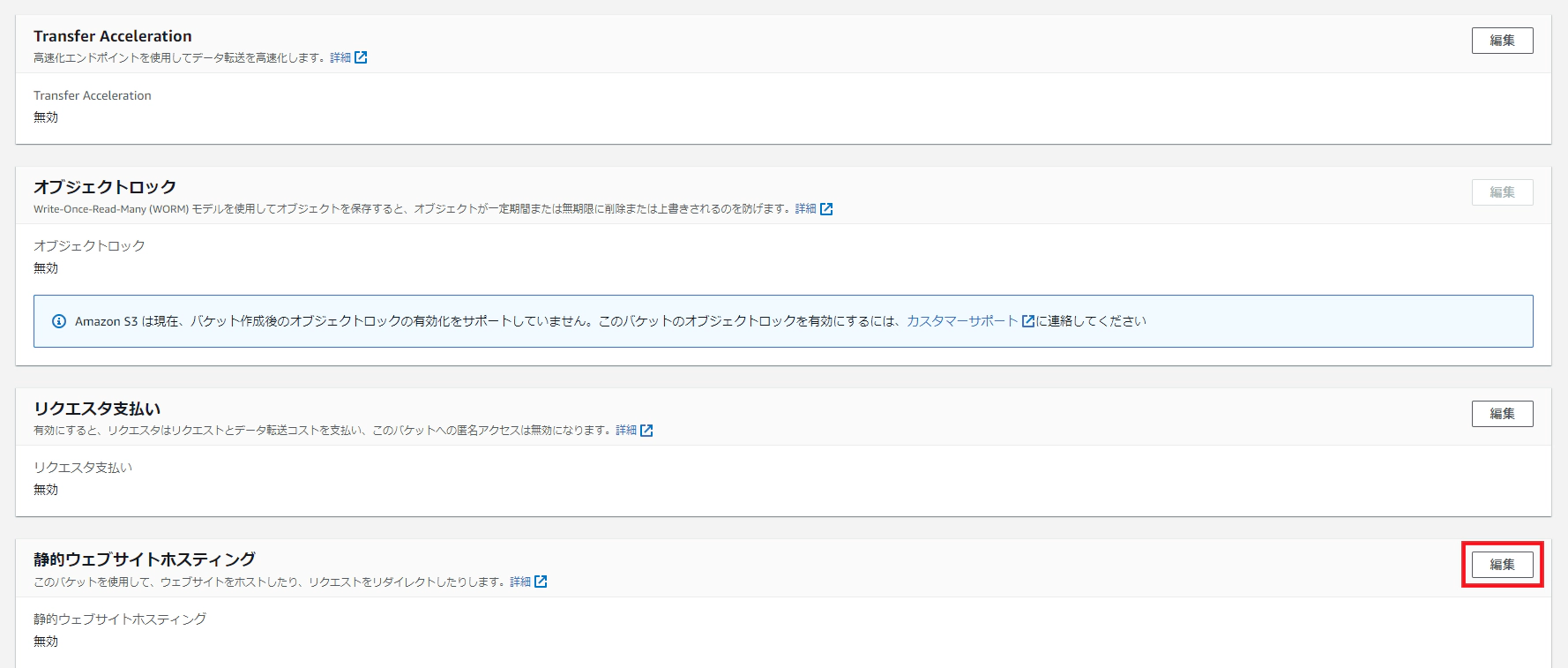Click external link icon beside オブジェクトロック 詳細
1568x668 pixels.
pos(826,209)
